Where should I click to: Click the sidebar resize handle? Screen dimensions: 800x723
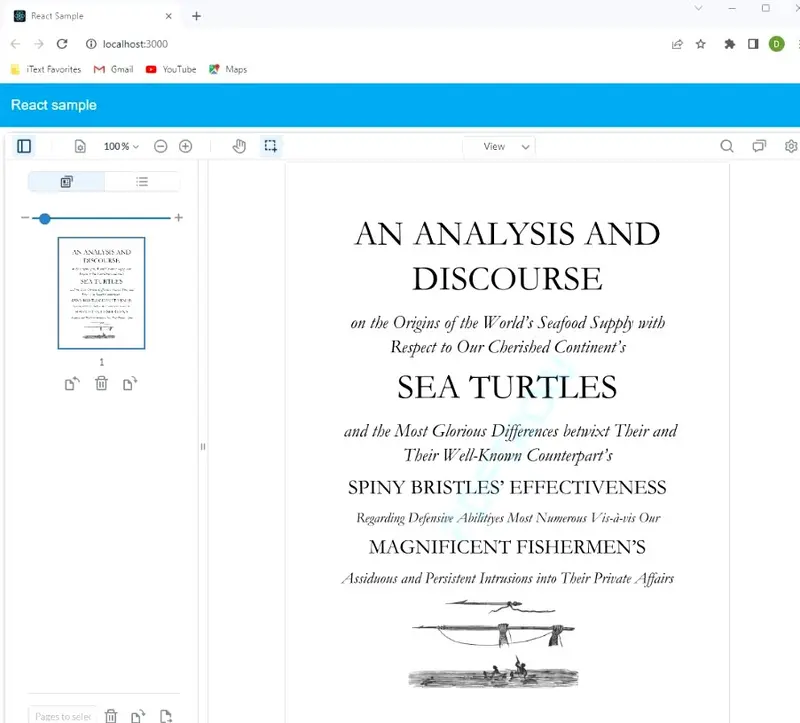coord(203,446)
